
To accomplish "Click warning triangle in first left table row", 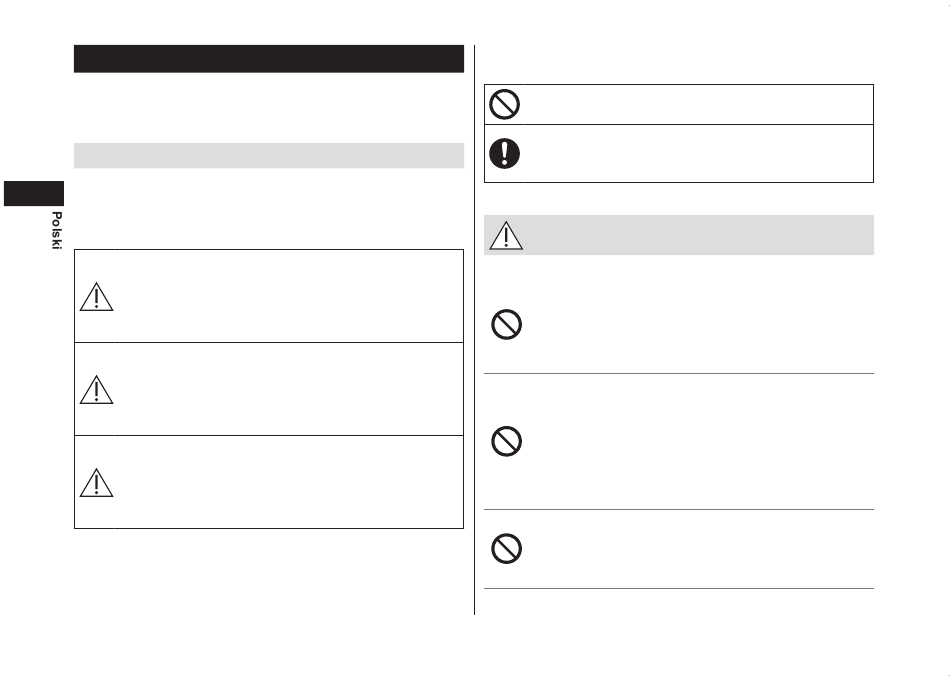I will tap(96, 297).
